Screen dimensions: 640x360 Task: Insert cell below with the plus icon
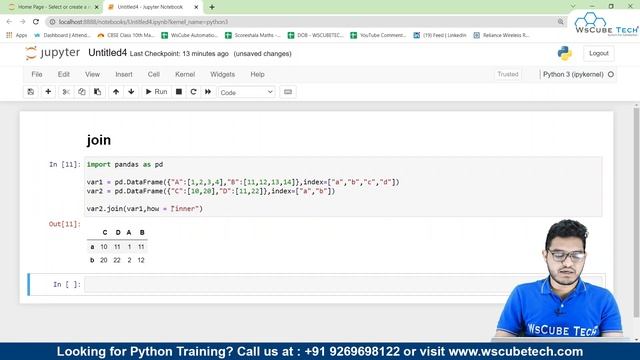click(48, 92)
